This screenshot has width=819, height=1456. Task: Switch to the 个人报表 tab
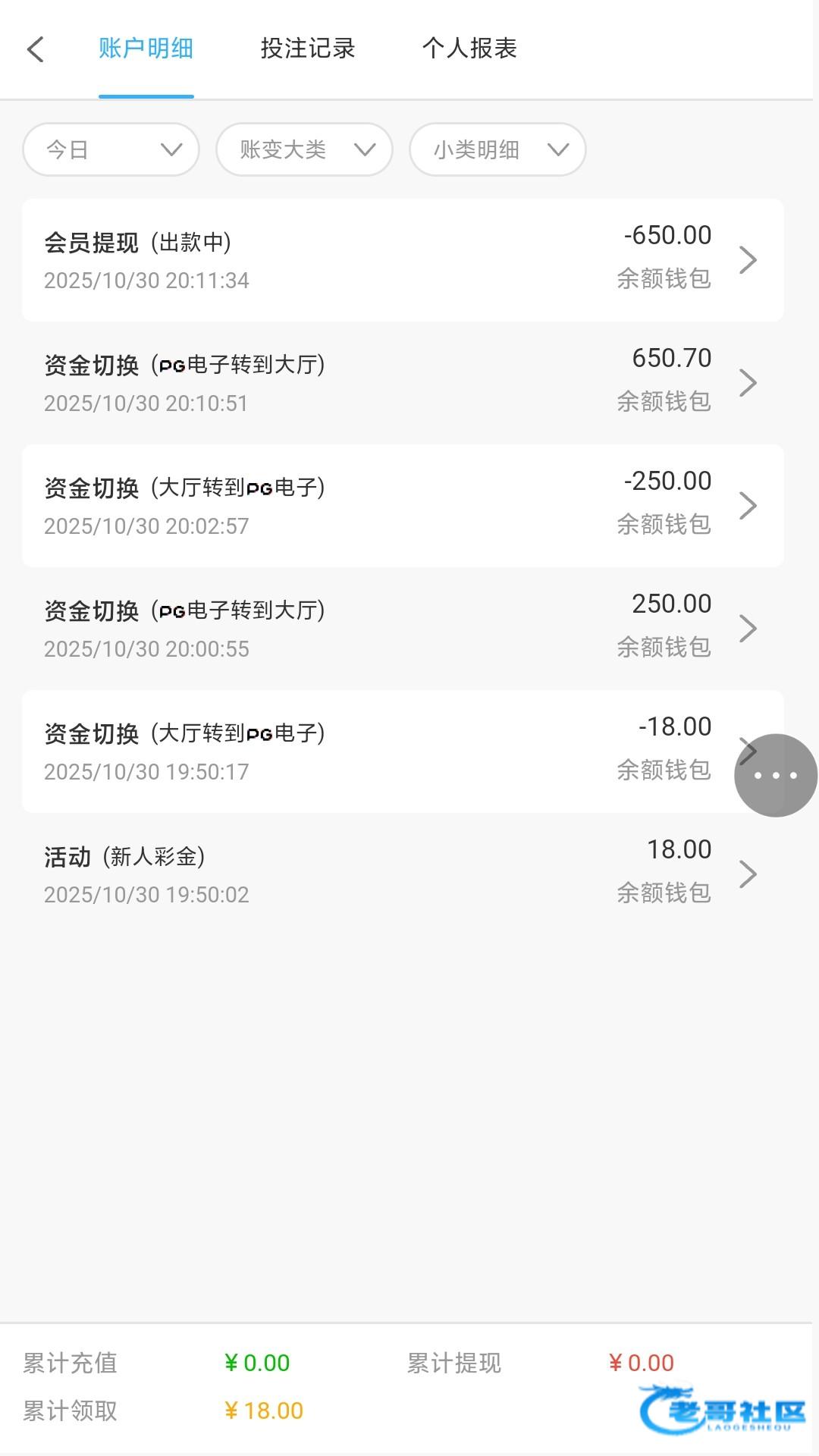[x=469, y=49]
